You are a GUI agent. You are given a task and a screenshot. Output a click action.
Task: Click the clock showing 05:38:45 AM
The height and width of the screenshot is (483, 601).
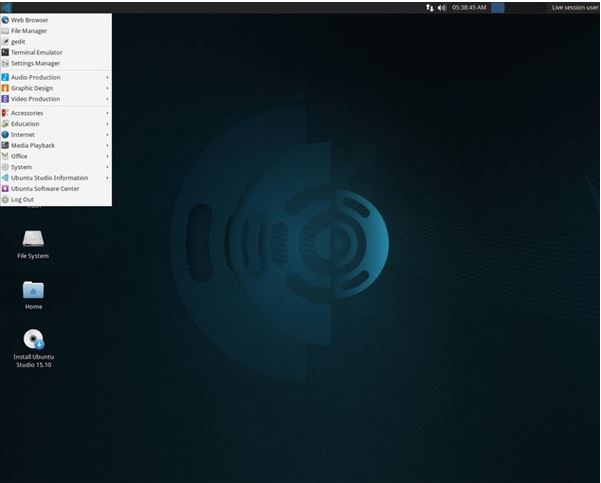coord(469,7)
